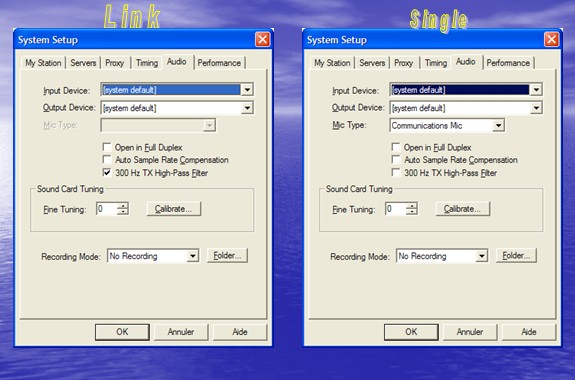575x380 pixels.
Task: Select Servers tab in right dialog
Action: click(372, 63)
